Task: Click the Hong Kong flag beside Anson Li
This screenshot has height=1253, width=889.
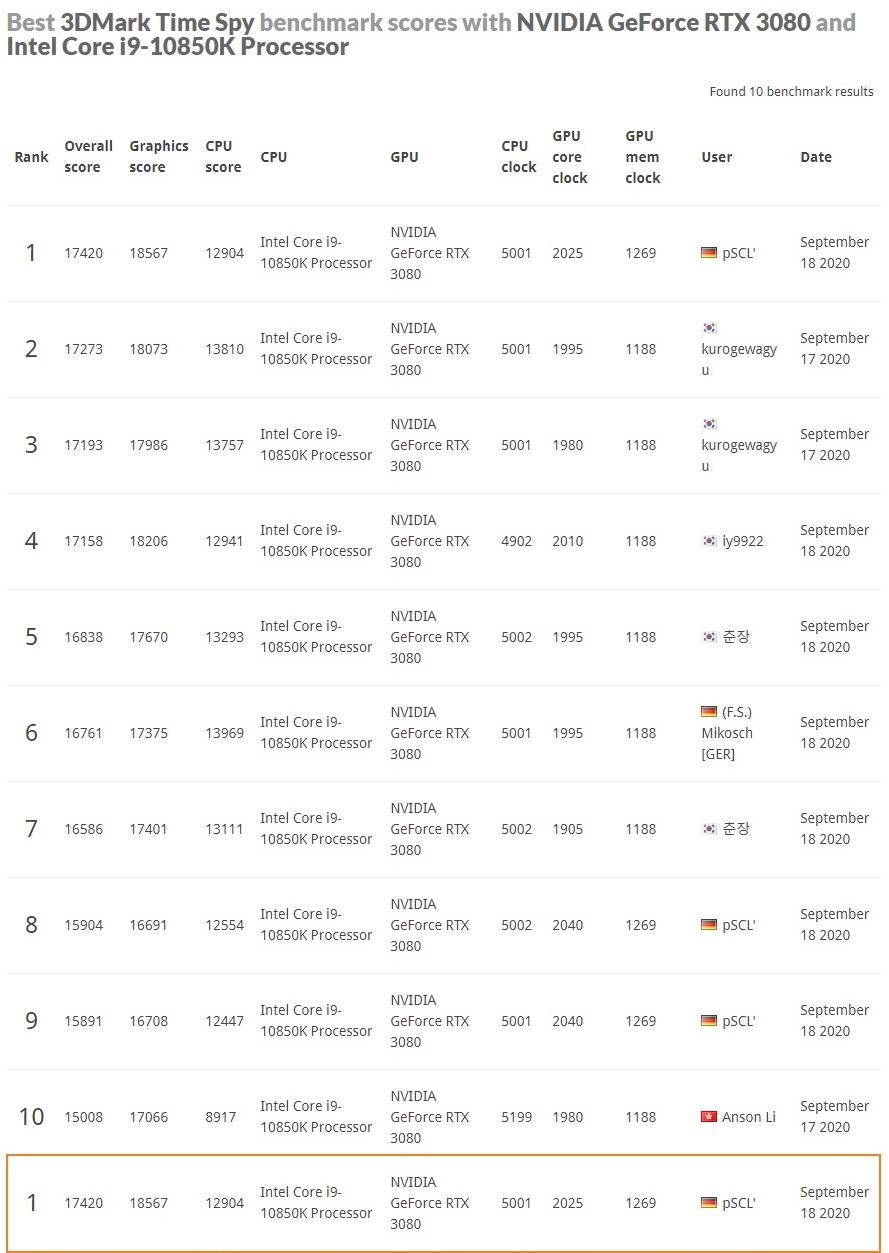Action: pyautogui.click(x=709, y=1117)
